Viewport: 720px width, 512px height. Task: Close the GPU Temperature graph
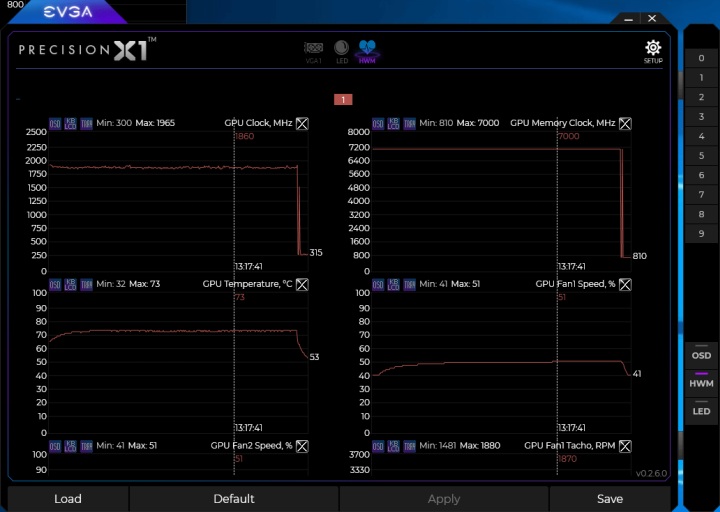(x=302, y=285)
